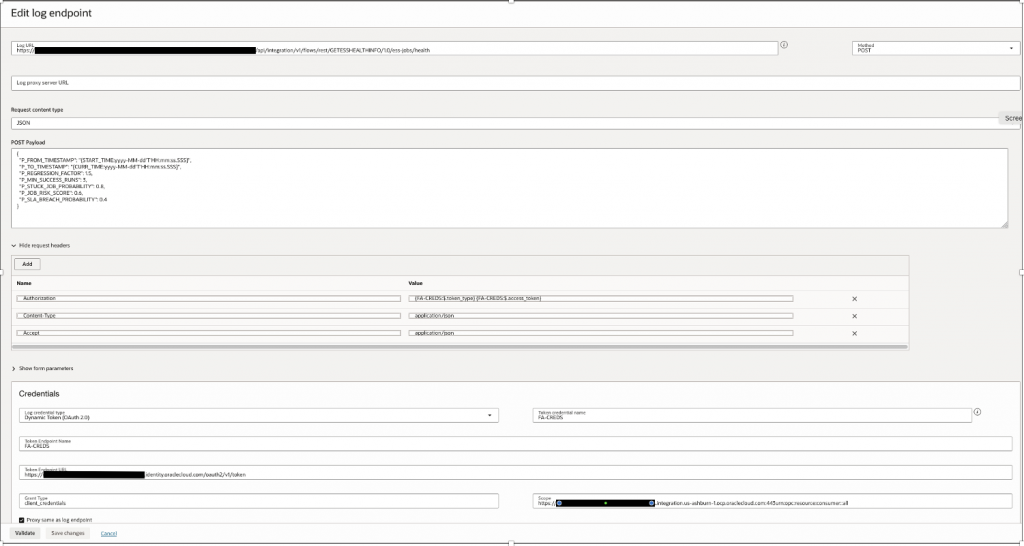
Task: Open the Method dropdown showing POST
Action: click(936, 48)
